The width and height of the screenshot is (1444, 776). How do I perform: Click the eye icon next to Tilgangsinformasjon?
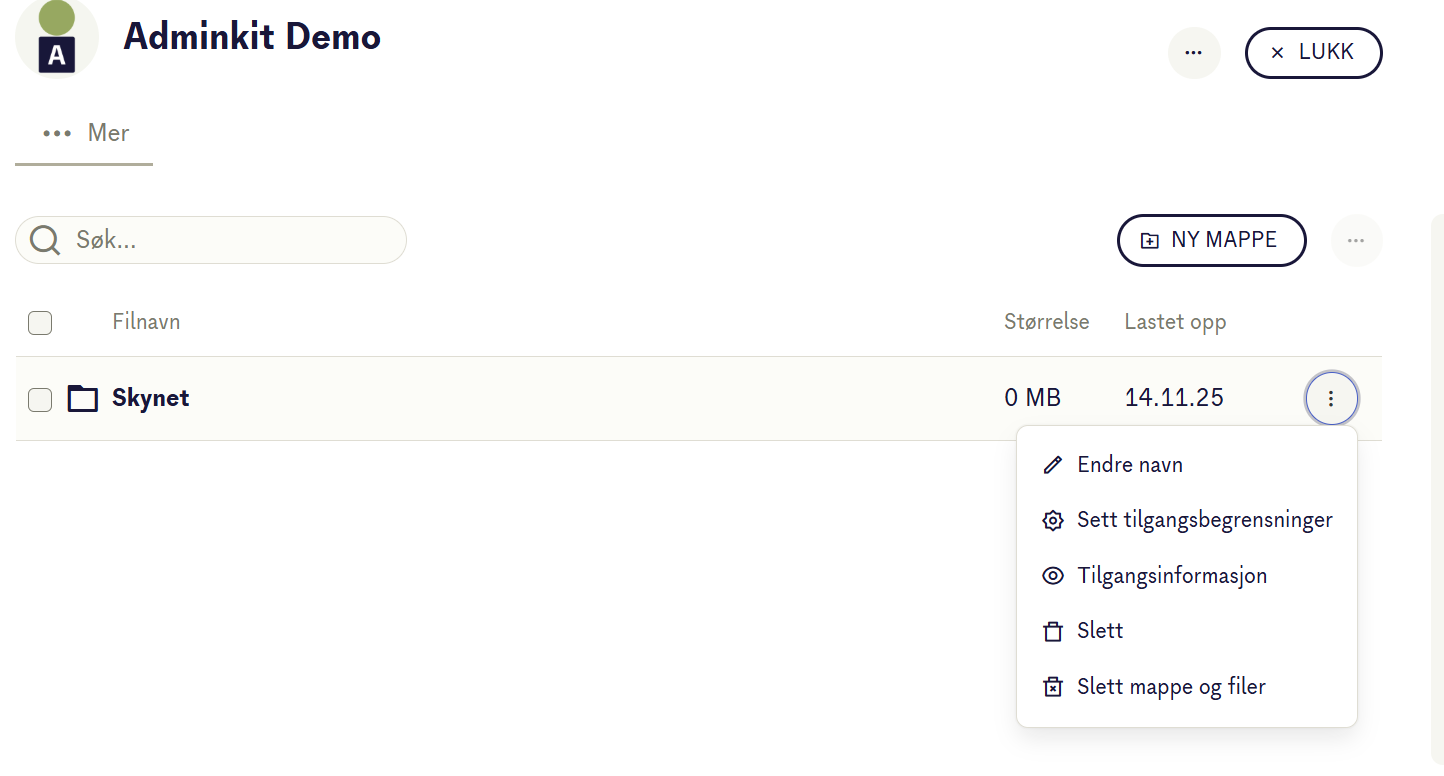tap(1052, 576)
